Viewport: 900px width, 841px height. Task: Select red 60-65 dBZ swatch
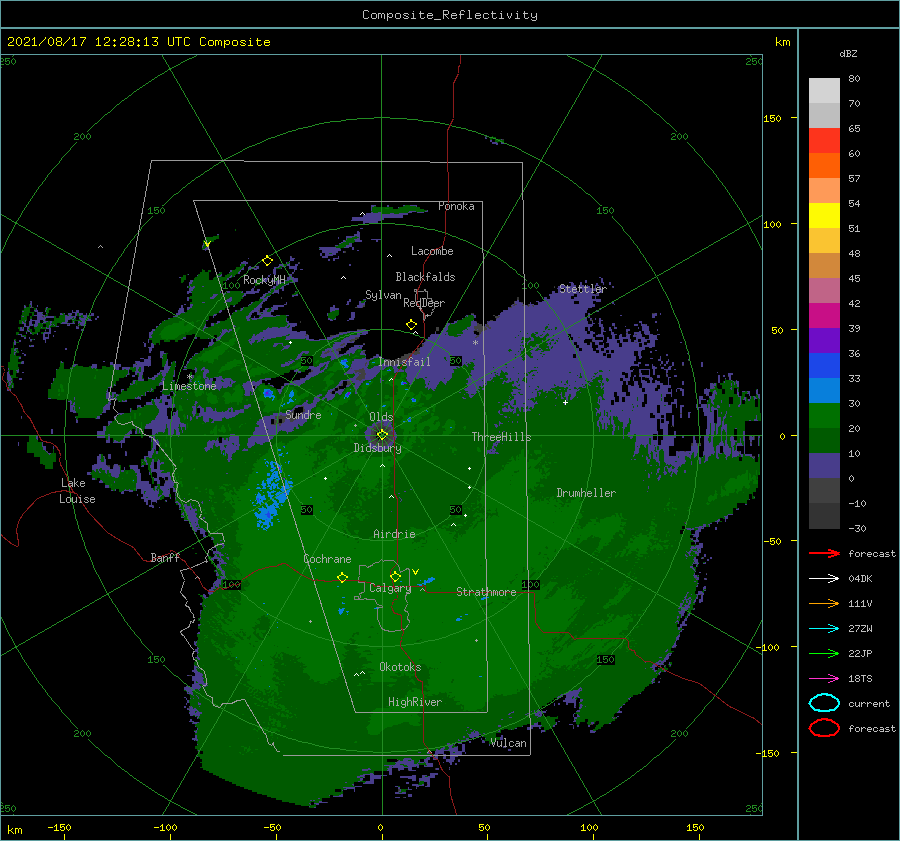coord(824,141)
